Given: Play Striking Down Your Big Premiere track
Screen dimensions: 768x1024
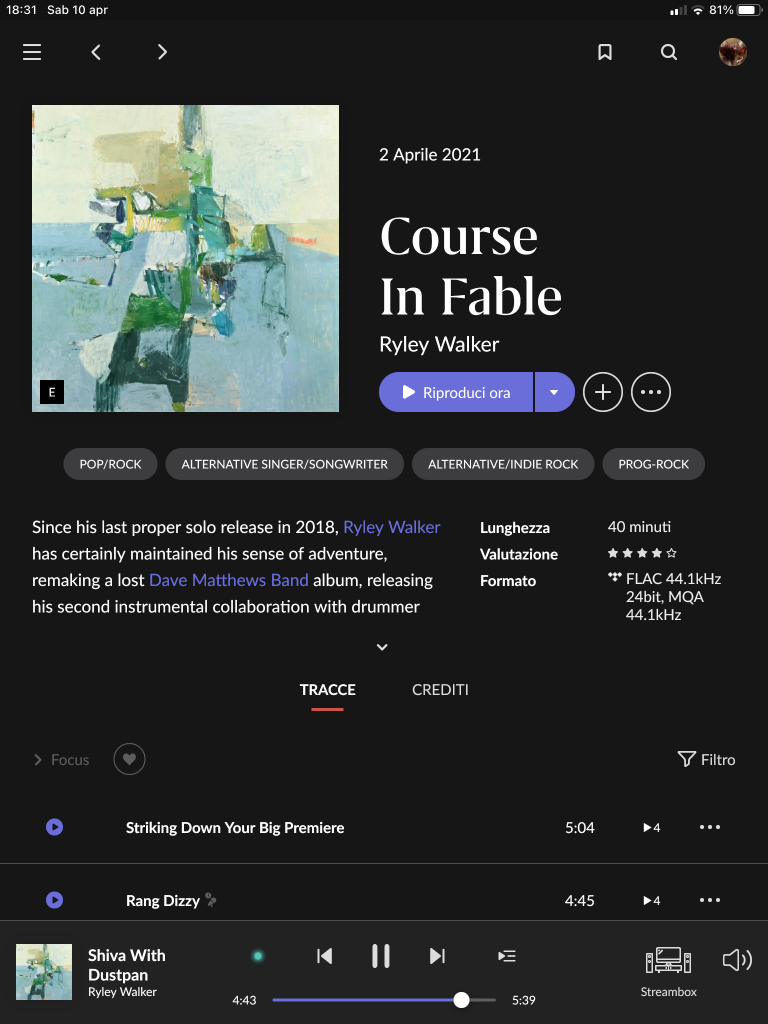Looking at the screenshot, I should pyautogui.click(x=55, y=827).
